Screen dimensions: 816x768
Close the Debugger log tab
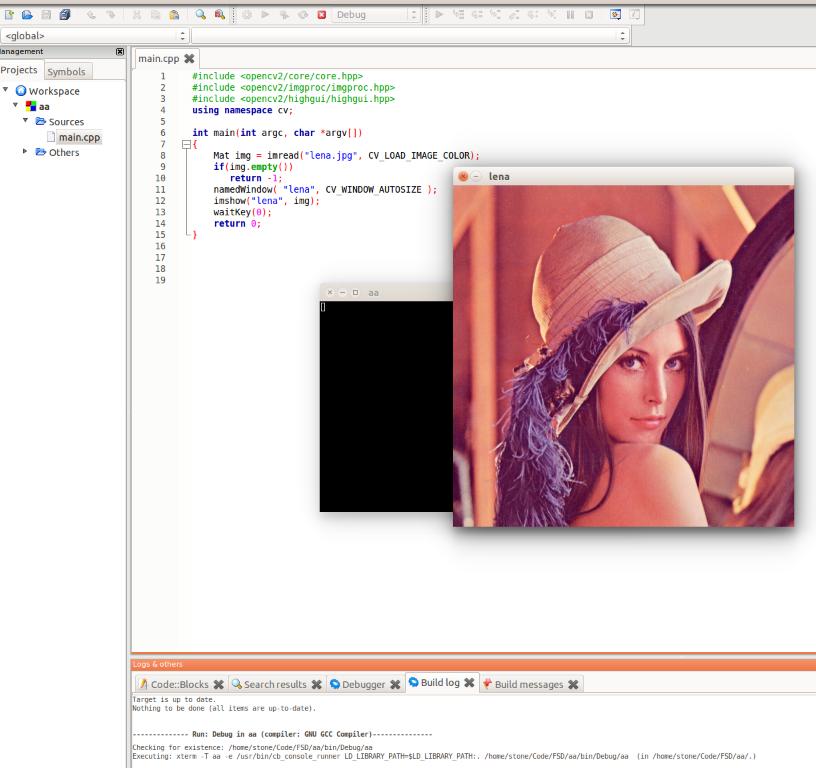pyautogui.click(x=395, y=685)
